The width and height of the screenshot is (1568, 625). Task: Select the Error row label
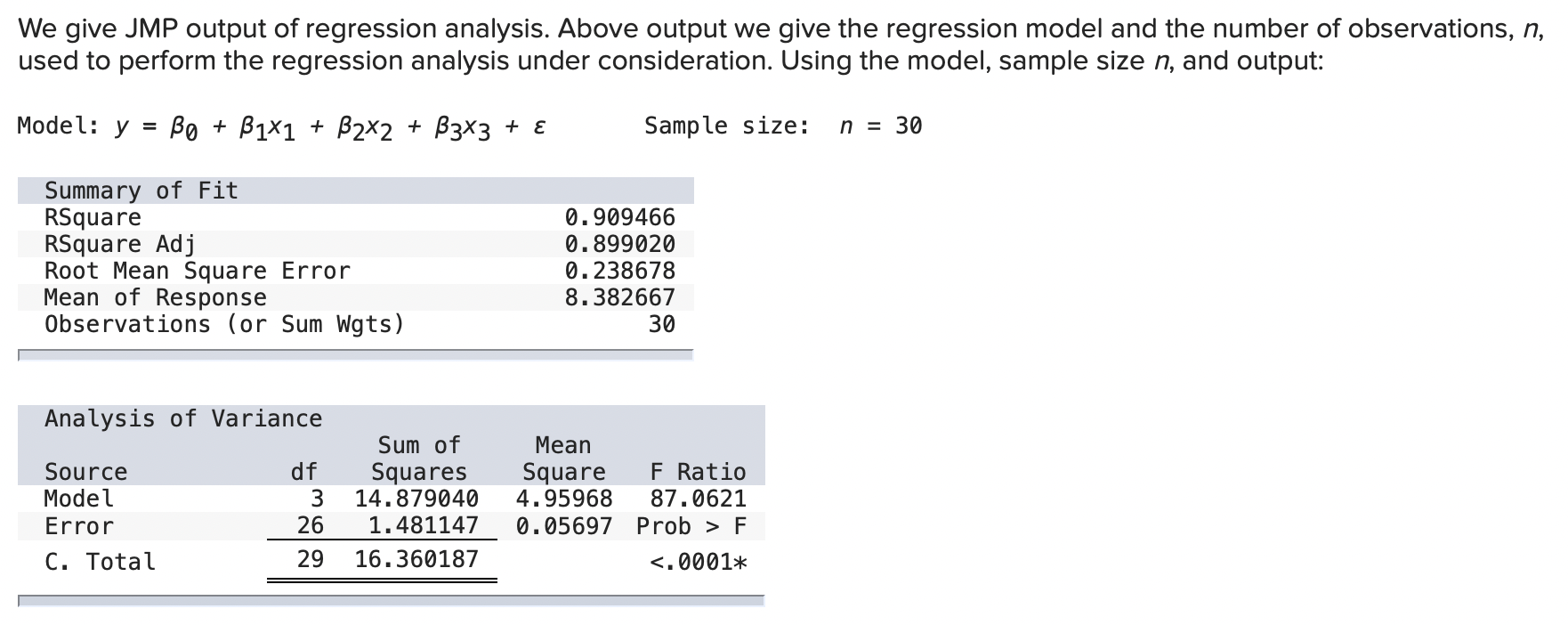[x=79, y=526]
